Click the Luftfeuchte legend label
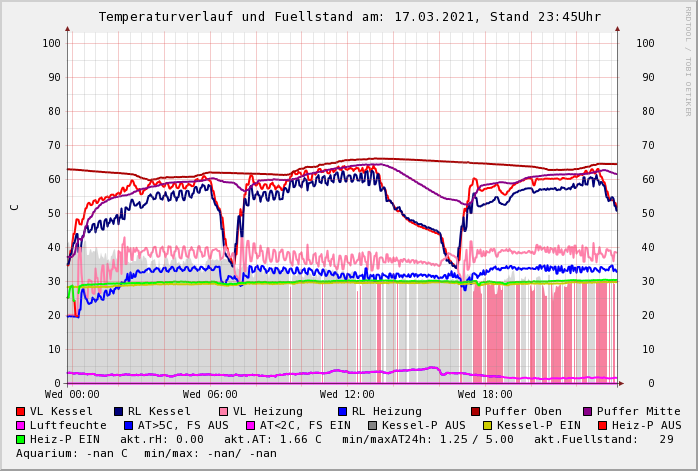 click(68, 426)
